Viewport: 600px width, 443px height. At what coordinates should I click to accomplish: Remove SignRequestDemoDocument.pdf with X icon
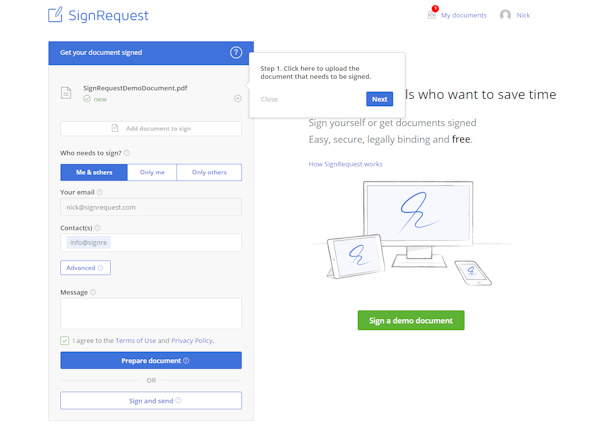[x=237, y=99]
